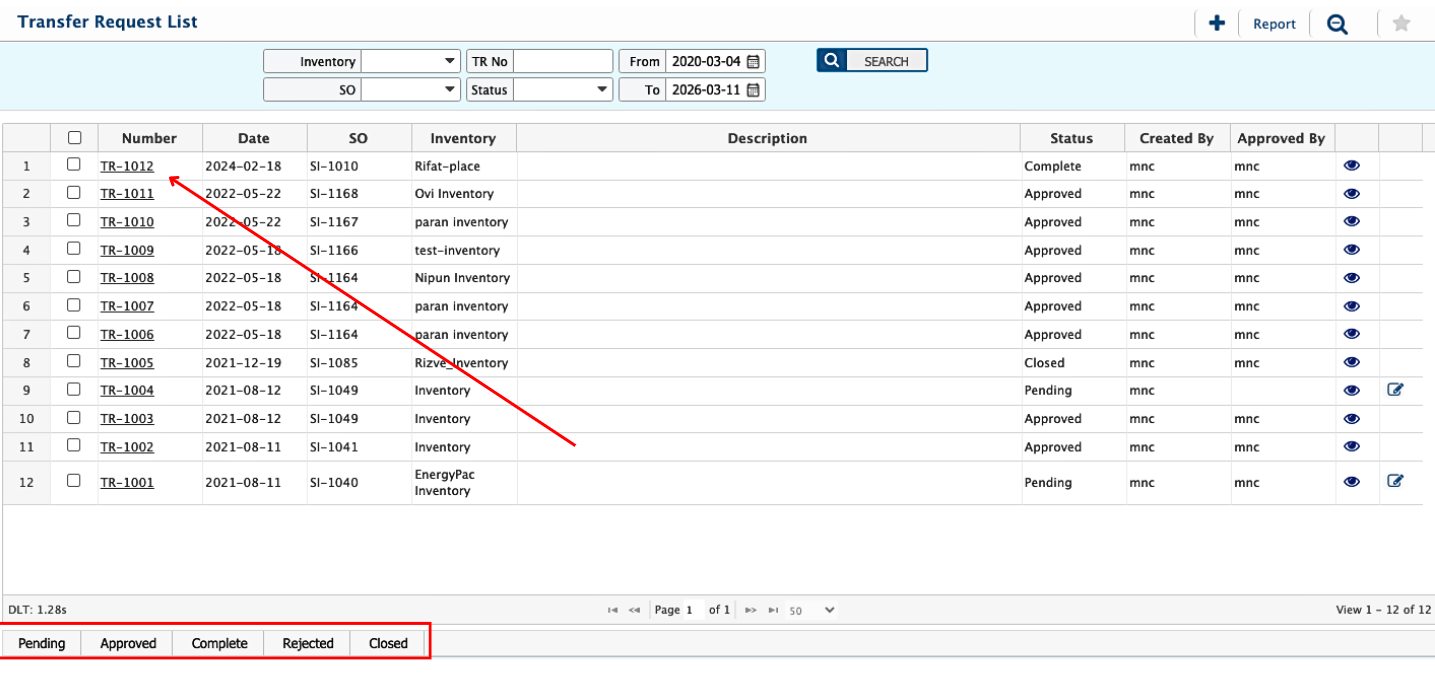Click eye icon for TR-1005 row

click(x=1352, y=362)
